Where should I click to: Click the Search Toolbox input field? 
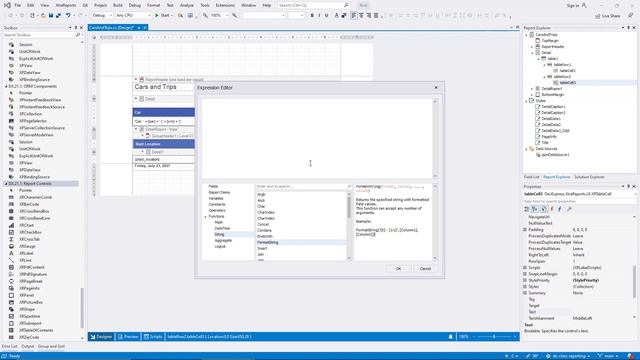click(x=39, y=35)
